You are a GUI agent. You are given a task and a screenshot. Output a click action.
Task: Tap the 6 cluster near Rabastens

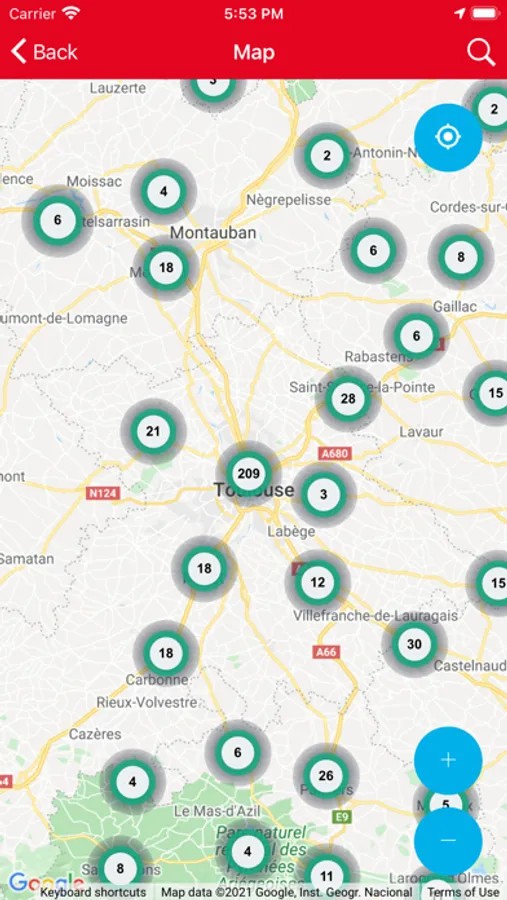pyautogui.click(x=416, y=336)
